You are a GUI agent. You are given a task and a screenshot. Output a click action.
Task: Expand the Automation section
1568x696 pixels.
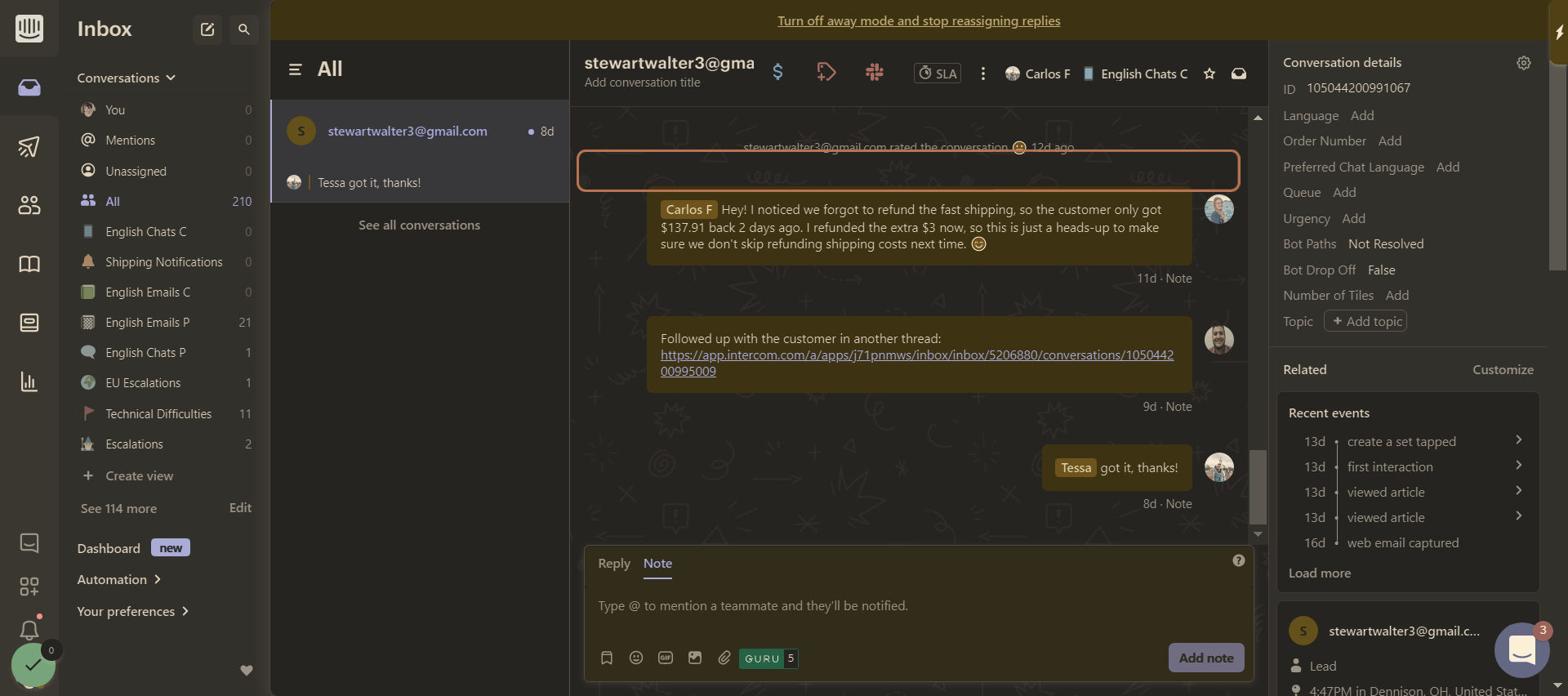(x=119, y=579)
